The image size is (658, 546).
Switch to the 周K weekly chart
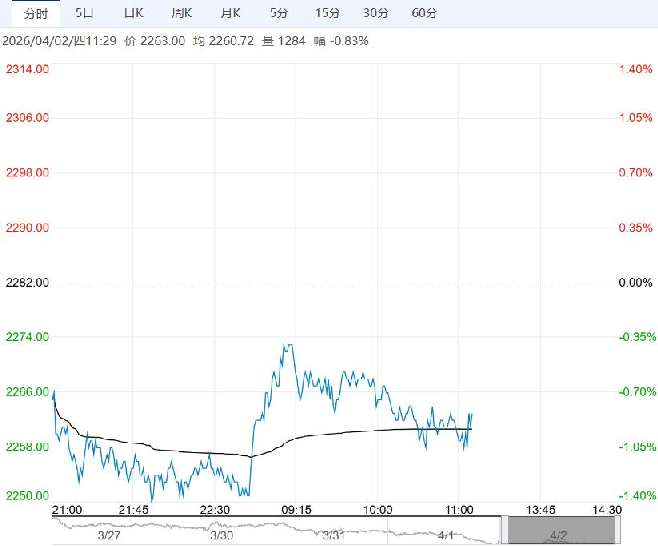pos(180,13)
